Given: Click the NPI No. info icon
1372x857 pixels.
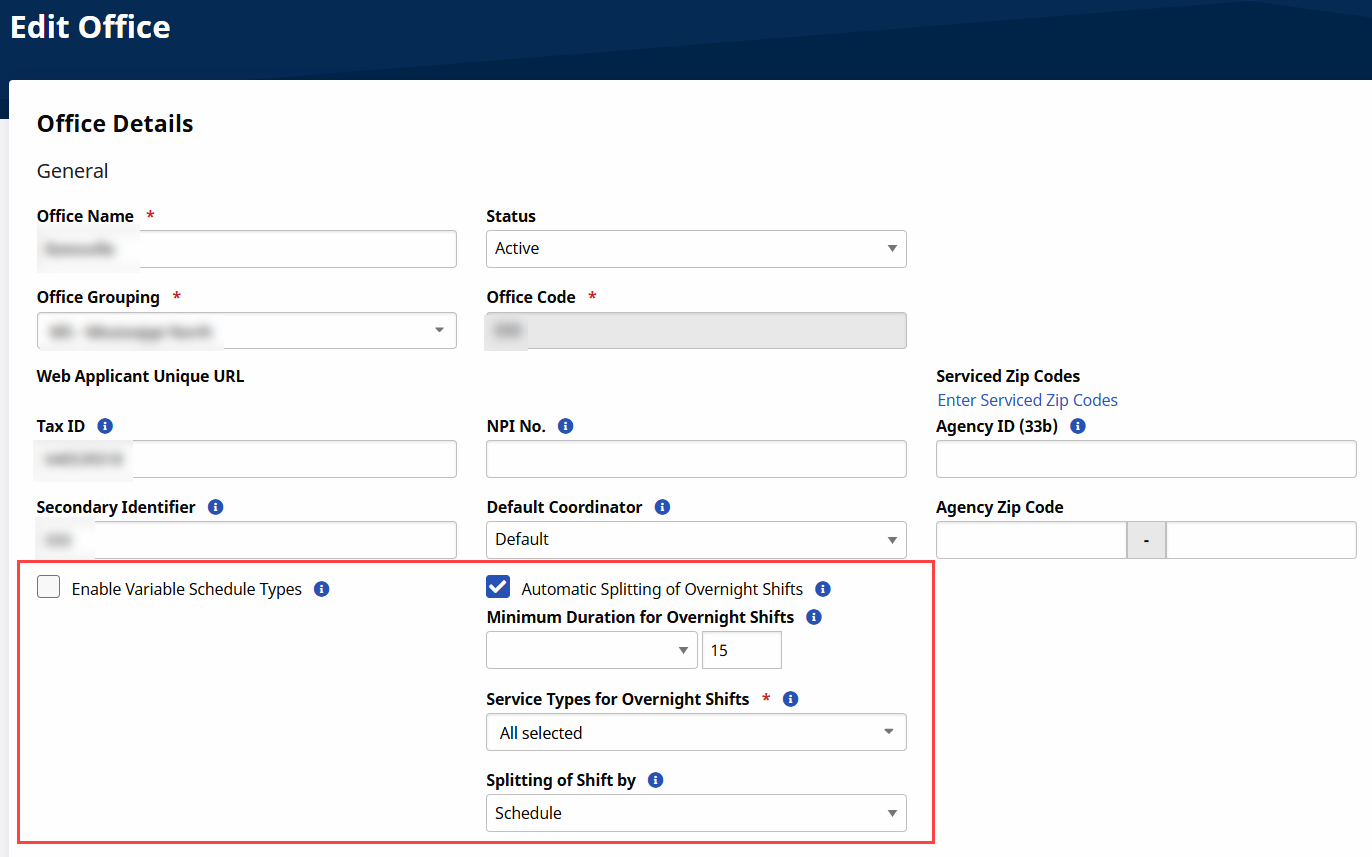Looking at the screenshot, I should coord(565,426).
